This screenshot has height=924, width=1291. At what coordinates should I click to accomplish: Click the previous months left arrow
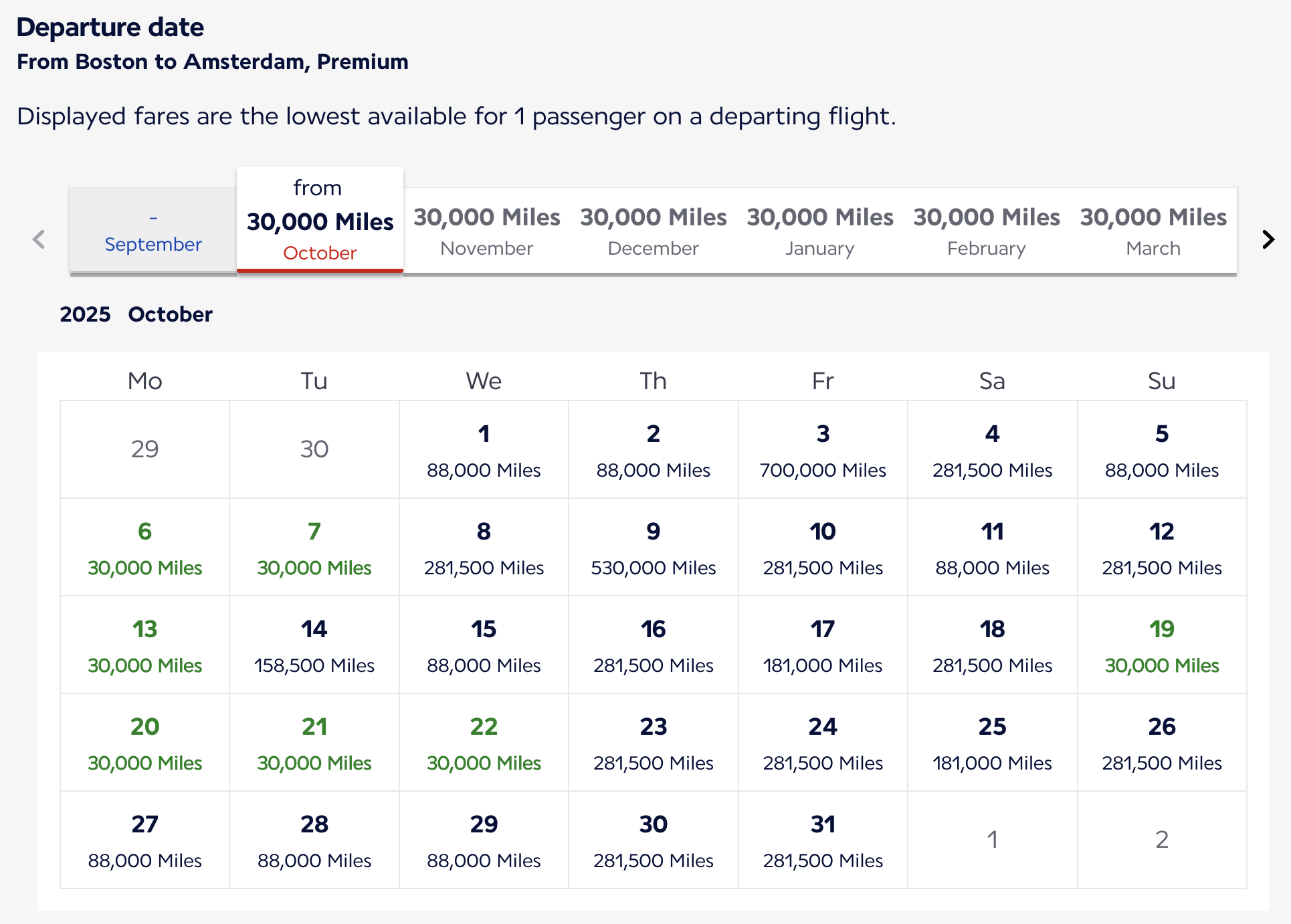point(39,239)
